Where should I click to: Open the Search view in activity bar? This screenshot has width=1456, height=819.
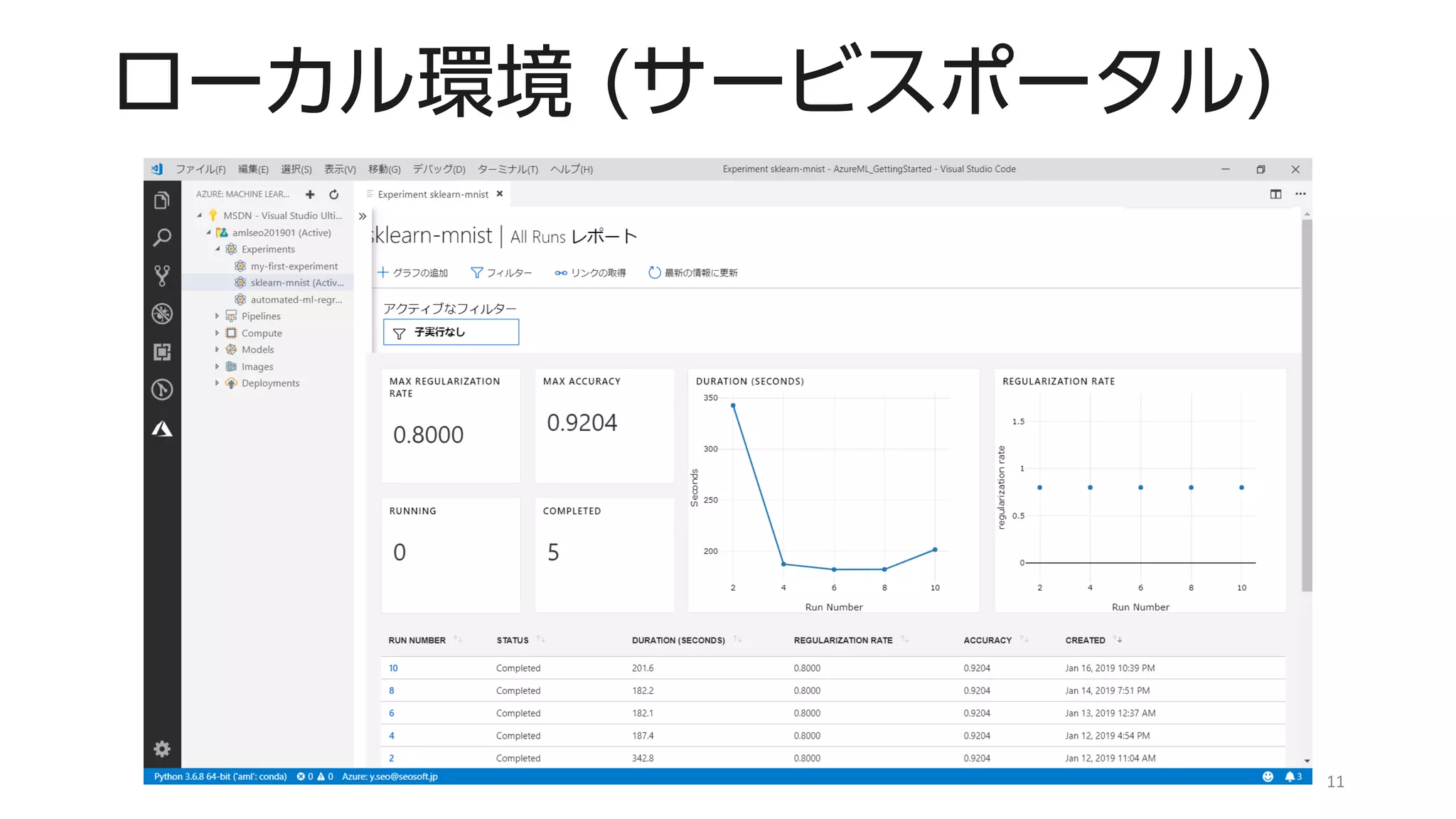click(162, 237)
